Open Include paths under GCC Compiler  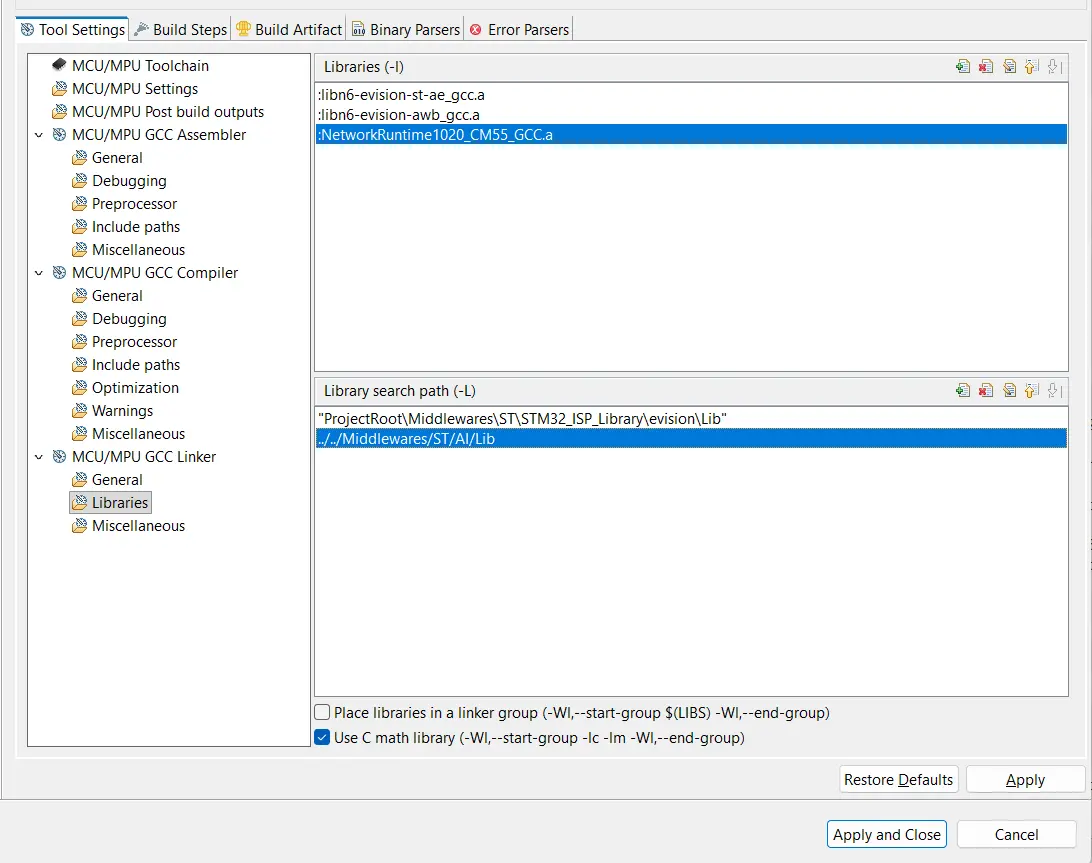point(136,364)
